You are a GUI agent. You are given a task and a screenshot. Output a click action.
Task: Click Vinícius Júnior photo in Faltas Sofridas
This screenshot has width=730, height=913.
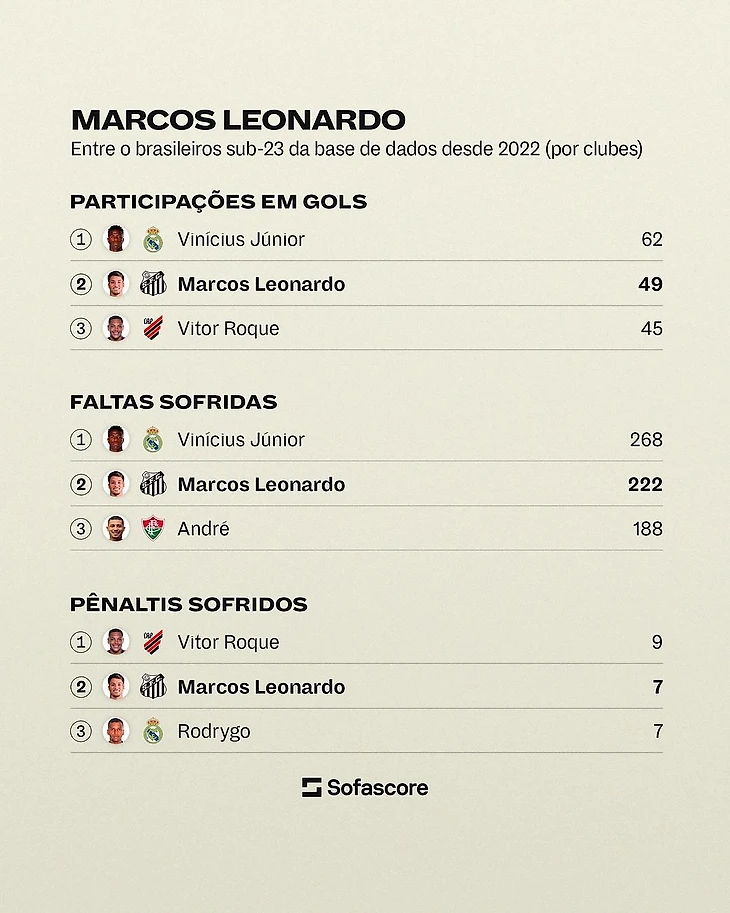point(116,439)
